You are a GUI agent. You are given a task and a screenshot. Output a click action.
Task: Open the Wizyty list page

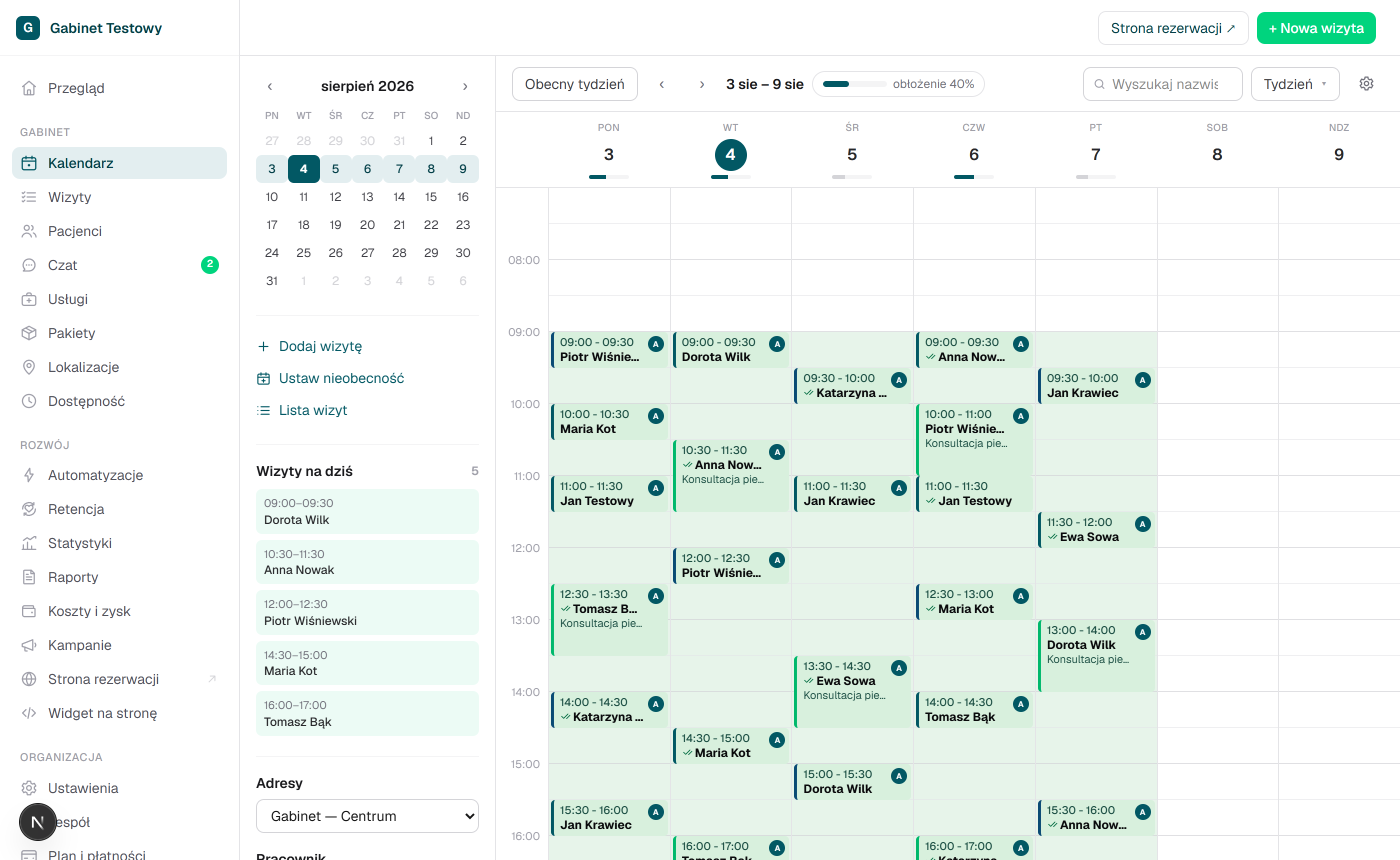(119, 197)
